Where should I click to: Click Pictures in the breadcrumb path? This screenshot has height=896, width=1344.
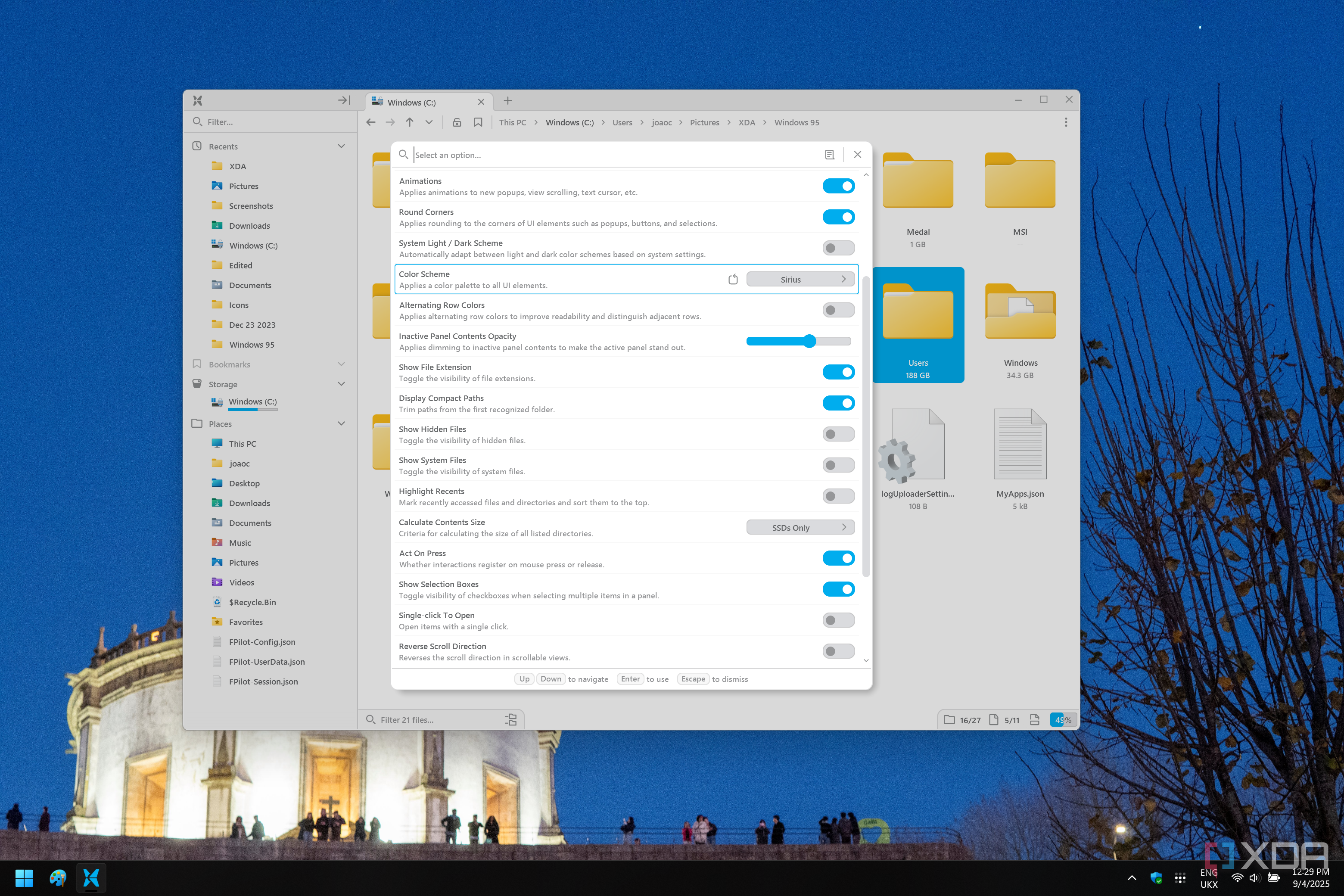tap(704, 122)
